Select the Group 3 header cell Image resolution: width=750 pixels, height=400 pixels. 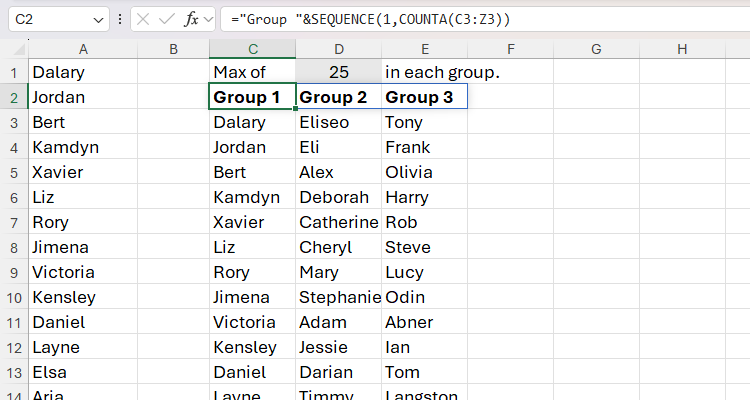coord(424,97)
